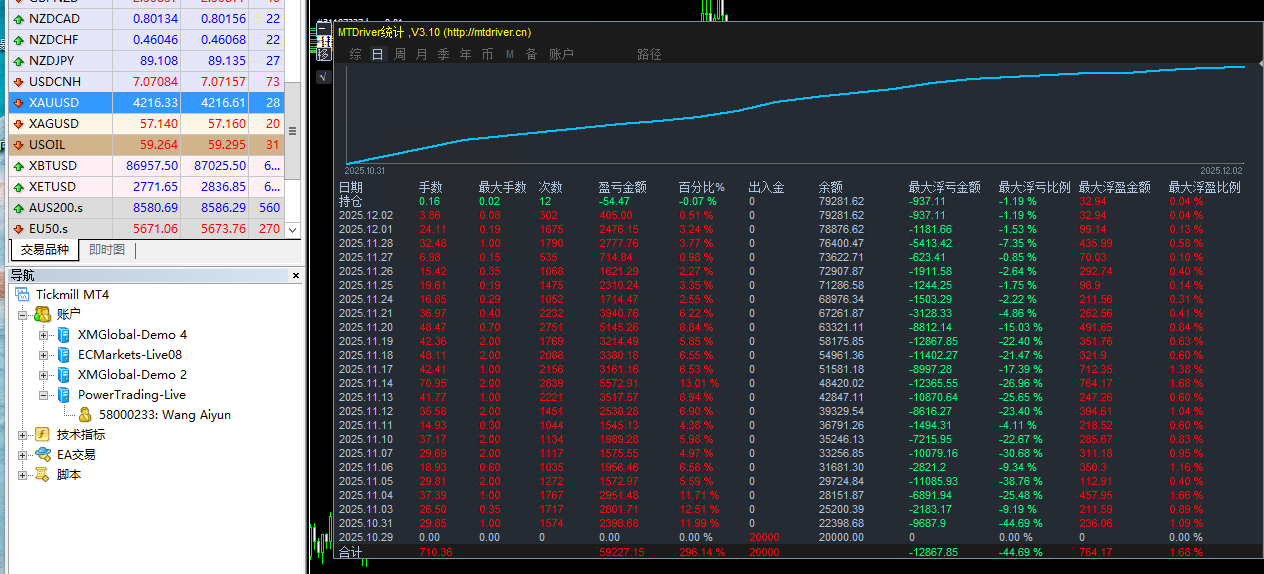The height and width of the screenshot is (574, 1264).
Task: Click the balance value 79281.62 in 持仓 row
Action: coord(841,201)
